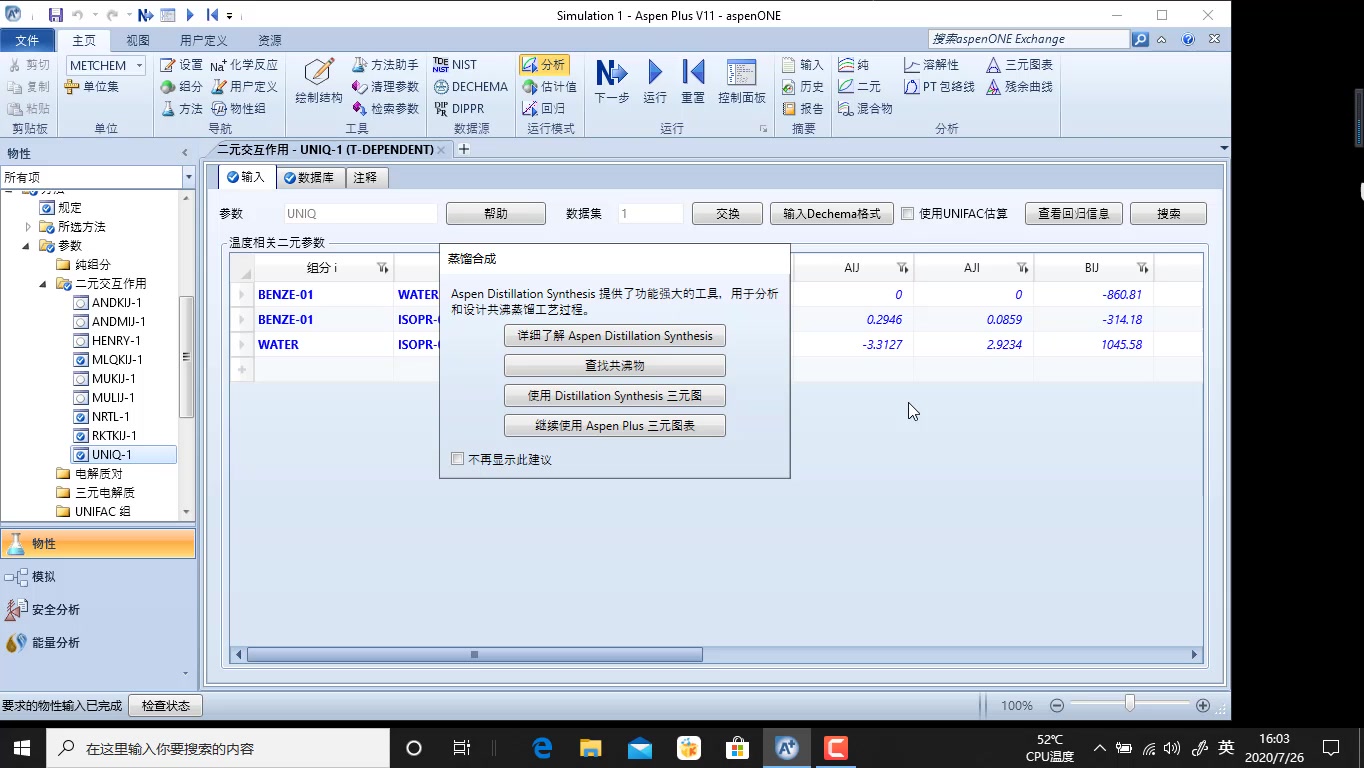Open the 单位集 unit sets item
1364x768 pixels.
click(92, 87)
